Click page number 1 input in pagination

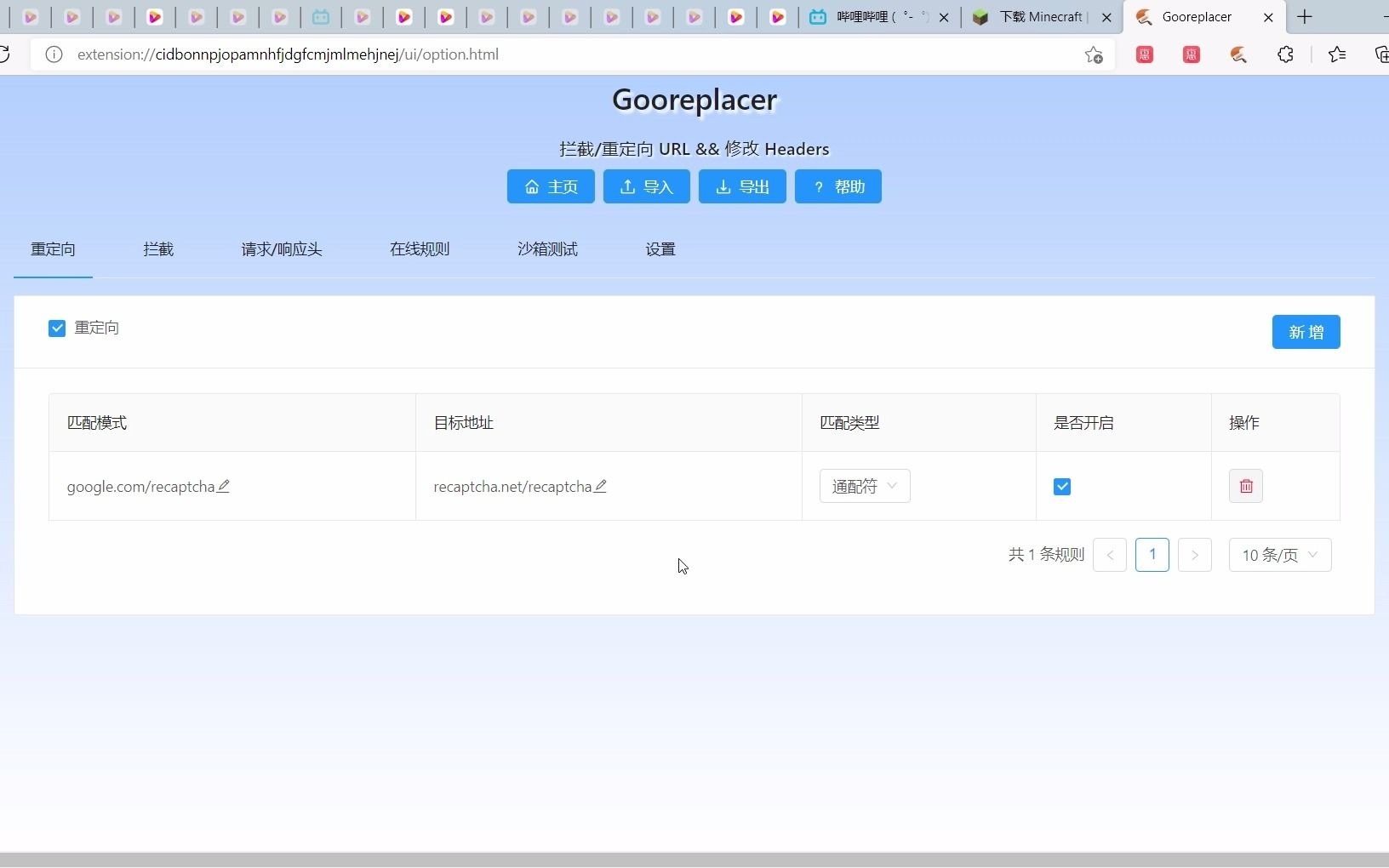pos(1152,555)
